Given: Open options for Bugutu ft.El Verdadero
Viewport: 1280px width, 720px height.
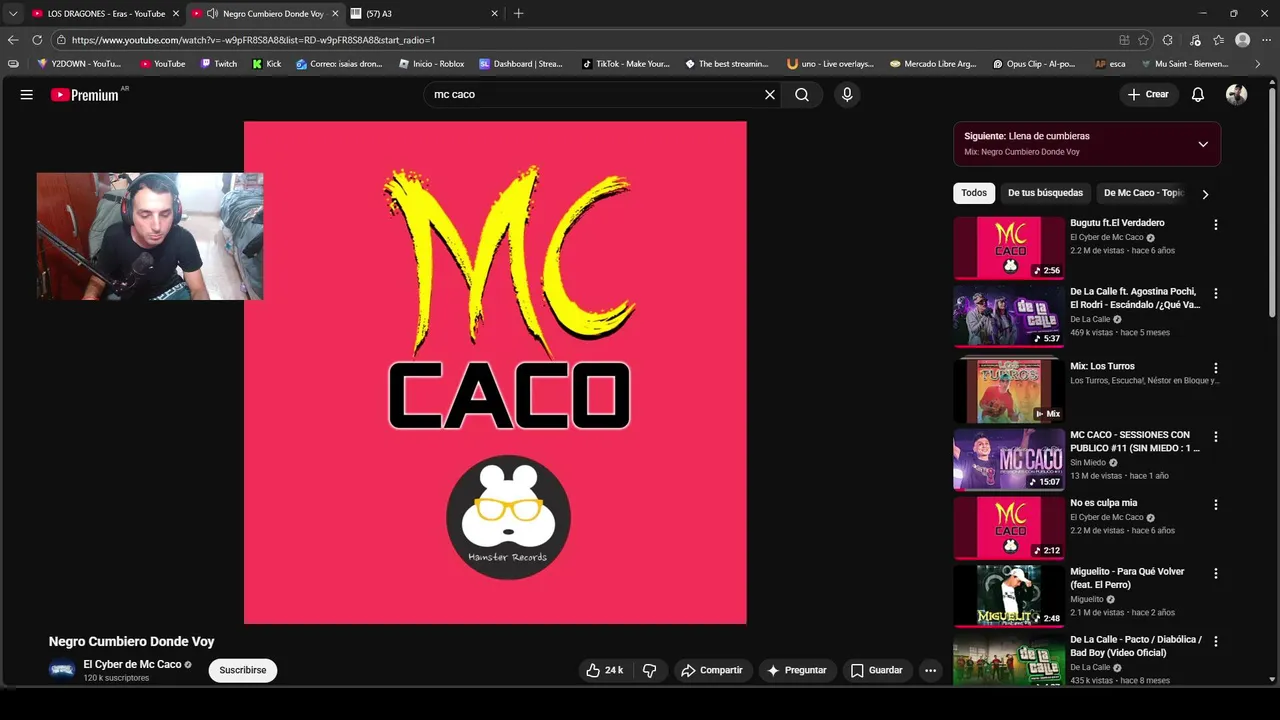Looking at the screenshot, I should 1216,225.
